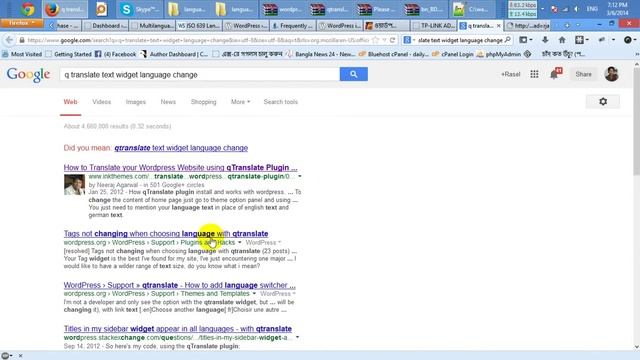The width and height of the screenshot is (640, 360).
Task: Select the Videos results tab
Action: [102, 102]
